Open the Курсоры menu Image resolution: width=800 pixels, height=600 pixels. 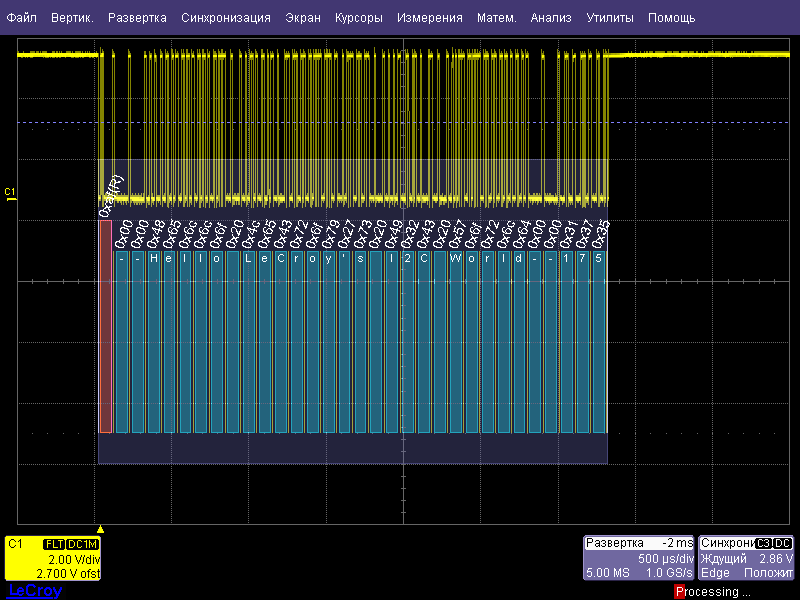[x=359, y=18]
